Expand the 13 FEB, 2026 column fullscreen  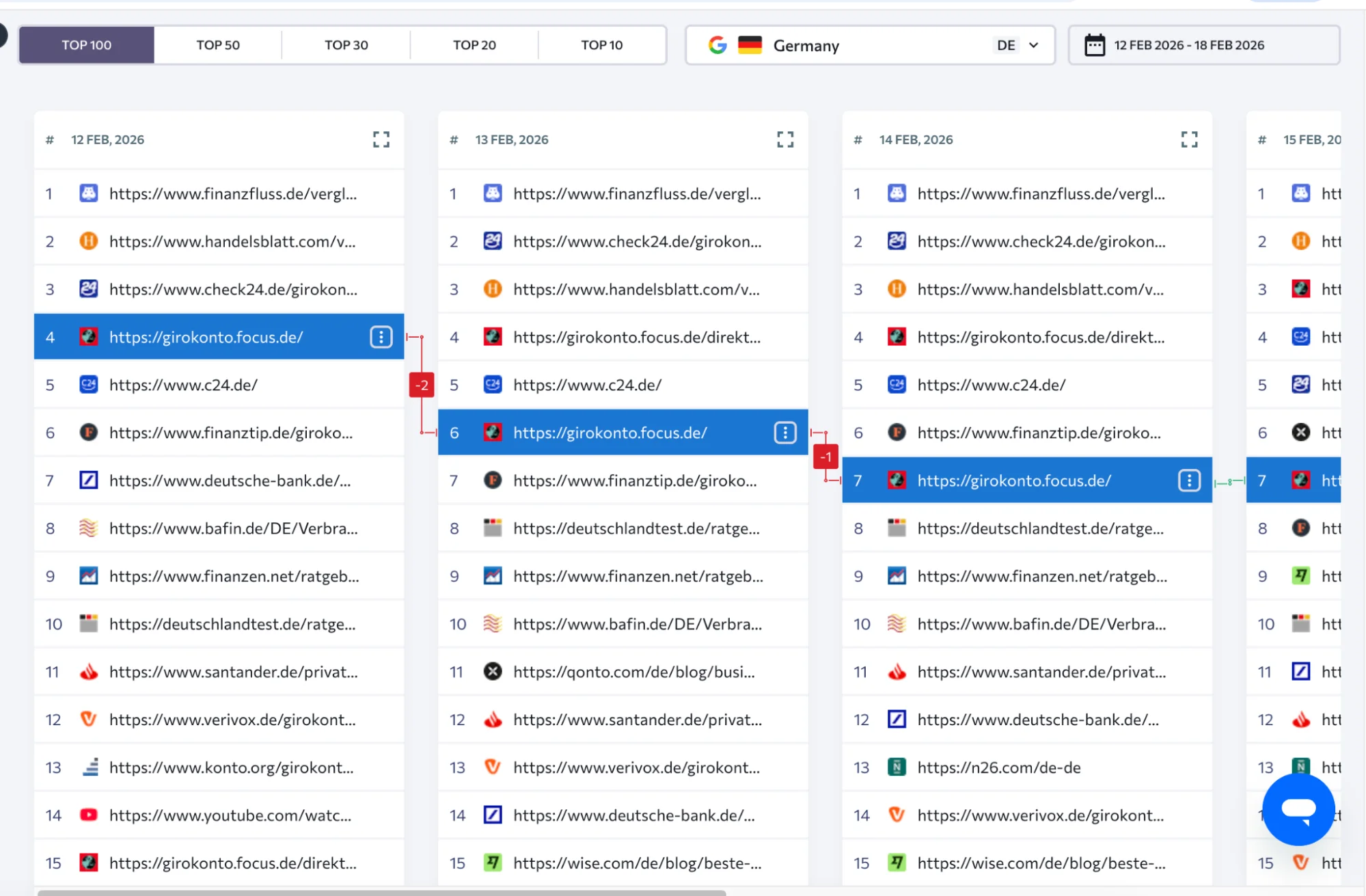[785, 139]
